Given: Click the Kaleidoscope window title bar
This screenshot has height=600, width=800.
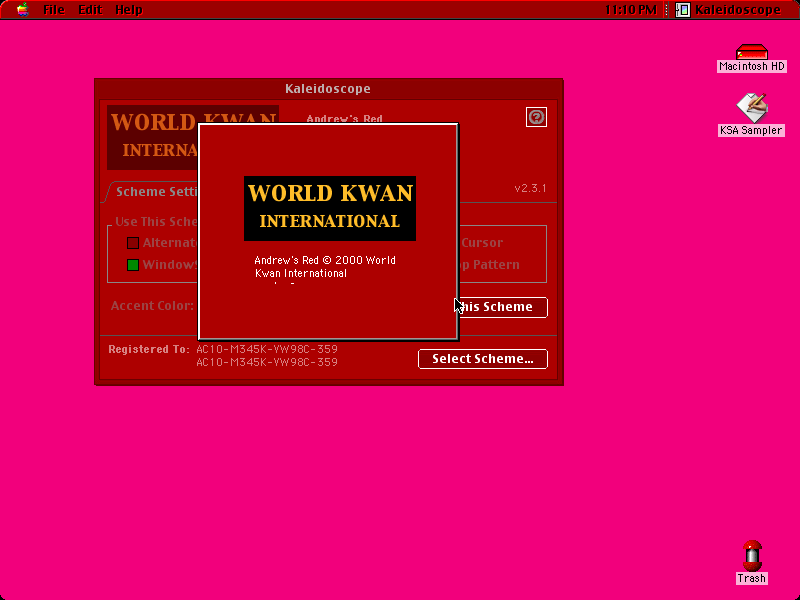Looking at the screenshot, I should click(x=329, y=88).
